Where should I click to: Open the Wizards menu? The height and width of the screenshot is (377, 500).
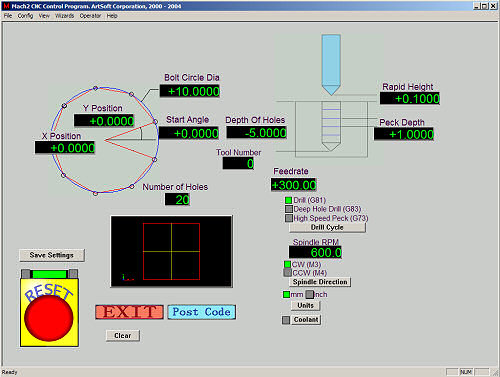click(x=64, y=16)
